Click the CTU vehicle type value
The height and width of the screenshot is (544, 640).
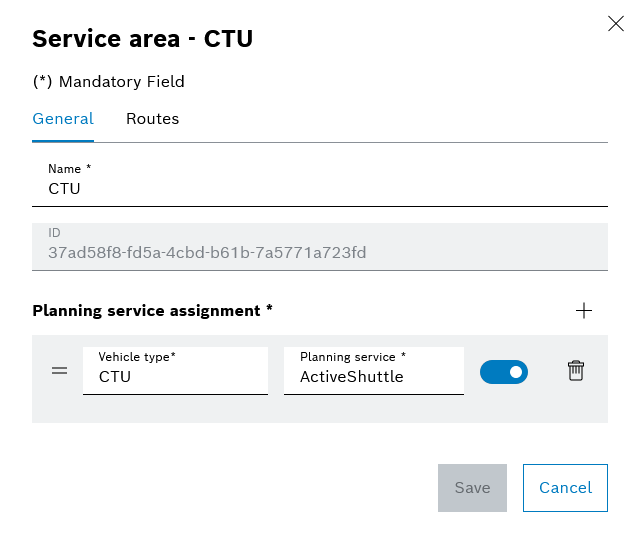(115, 377)
